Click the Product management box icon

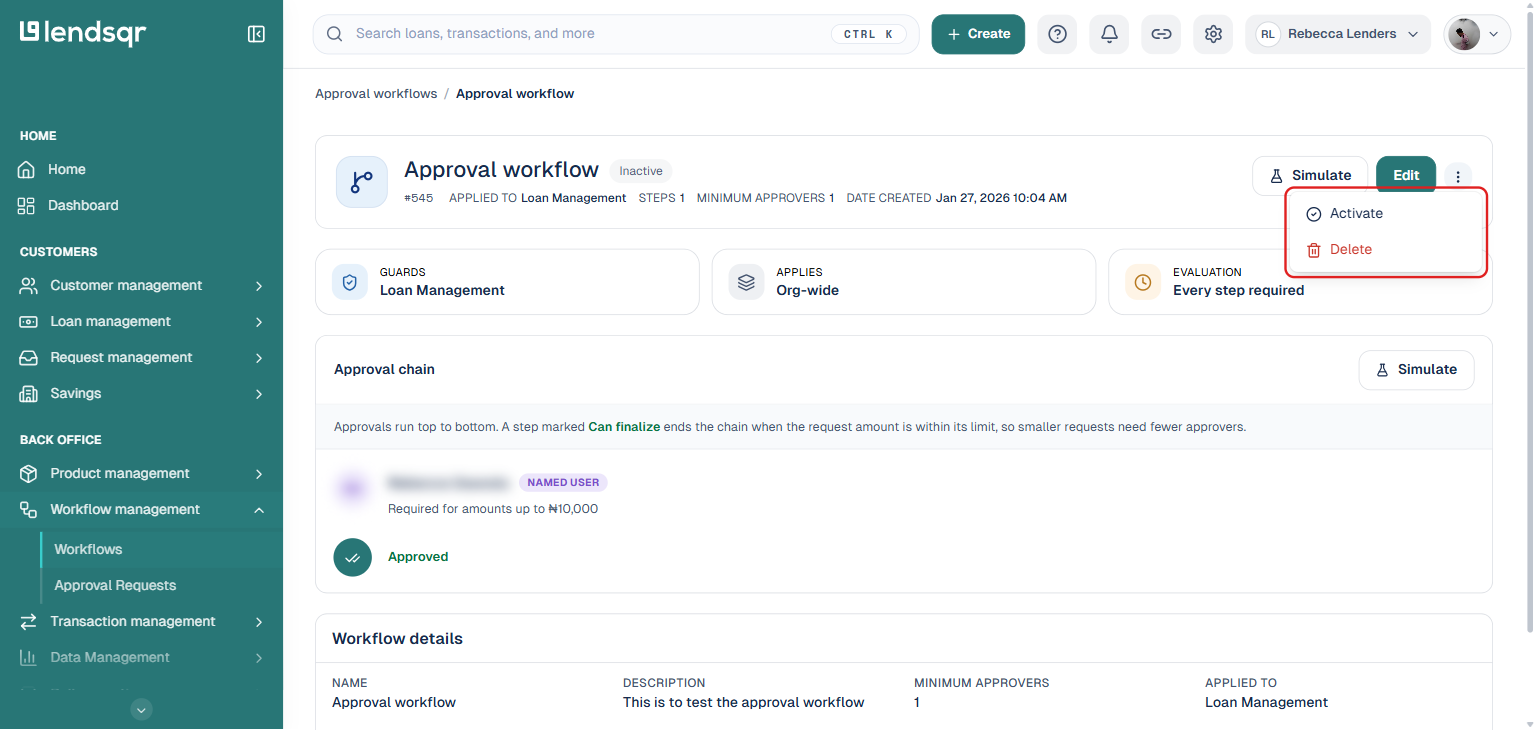tap(29, 473)
